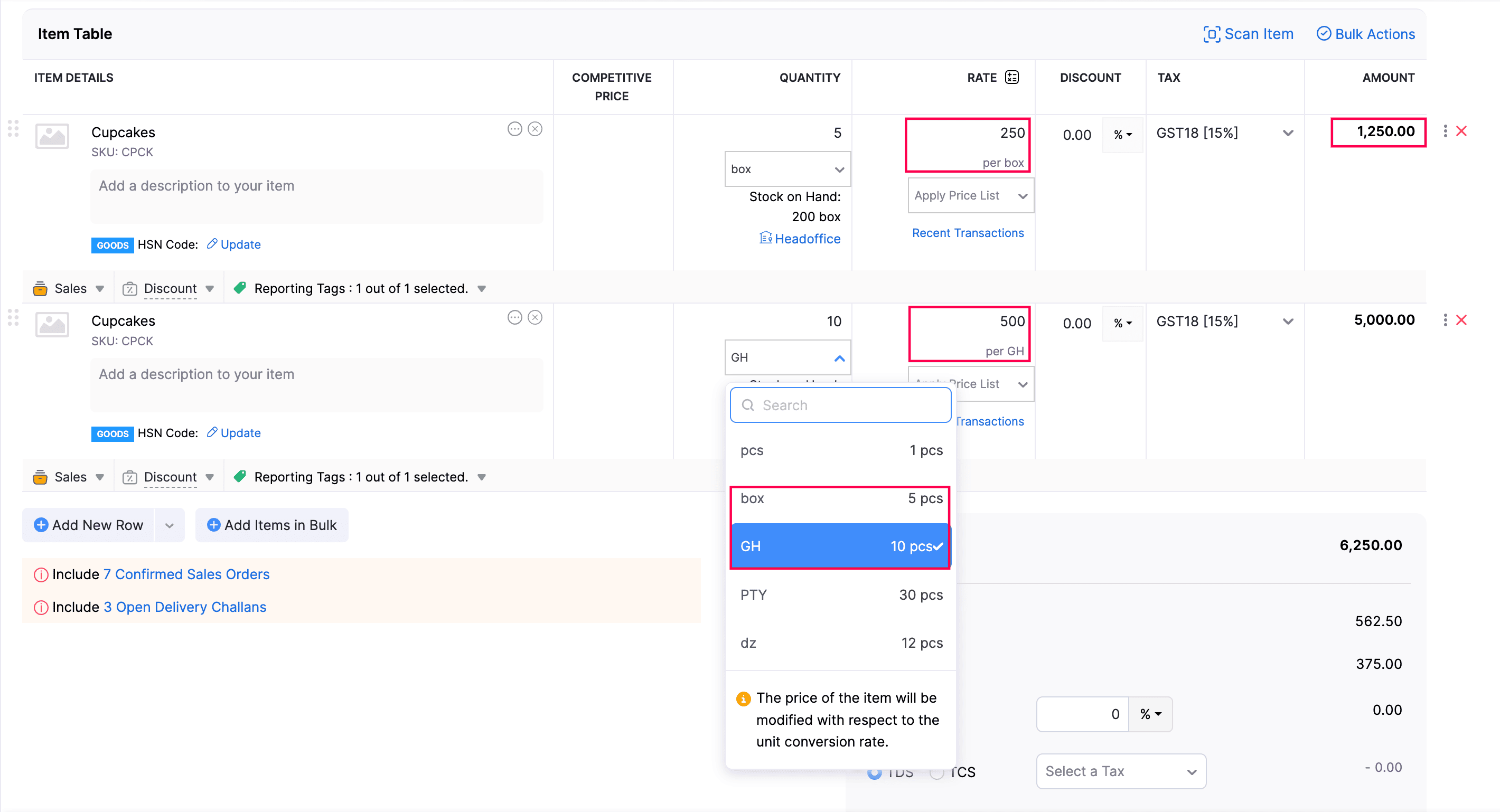
Task: Choose PTY 30 pcs unit option
Action: pos(840,595)
